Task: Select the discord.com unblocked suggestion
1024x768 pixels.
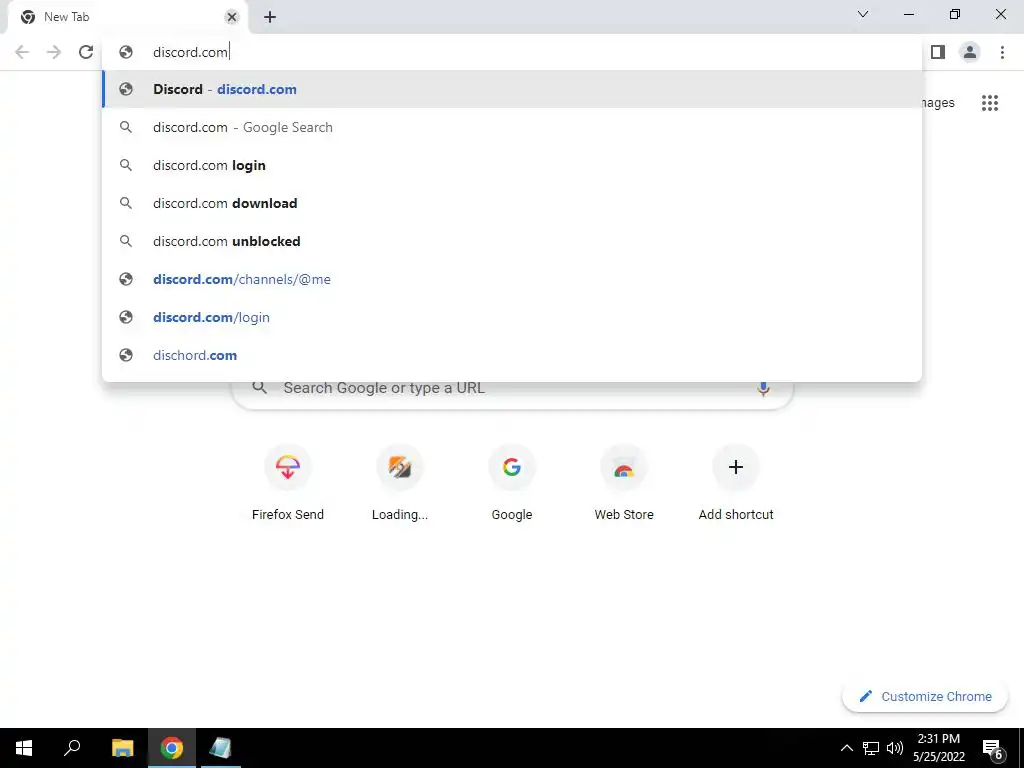Action: coord(512,241)
